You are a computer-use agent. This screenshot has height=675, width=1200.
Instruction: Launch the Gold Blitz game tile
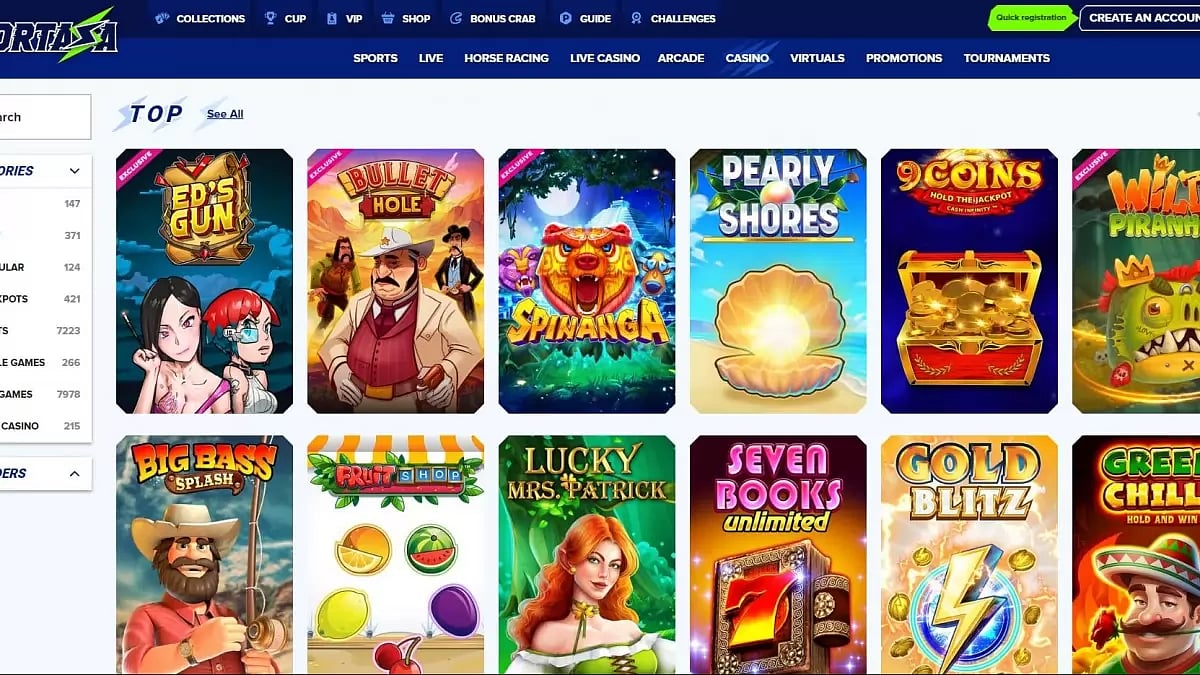click(969, 555)
